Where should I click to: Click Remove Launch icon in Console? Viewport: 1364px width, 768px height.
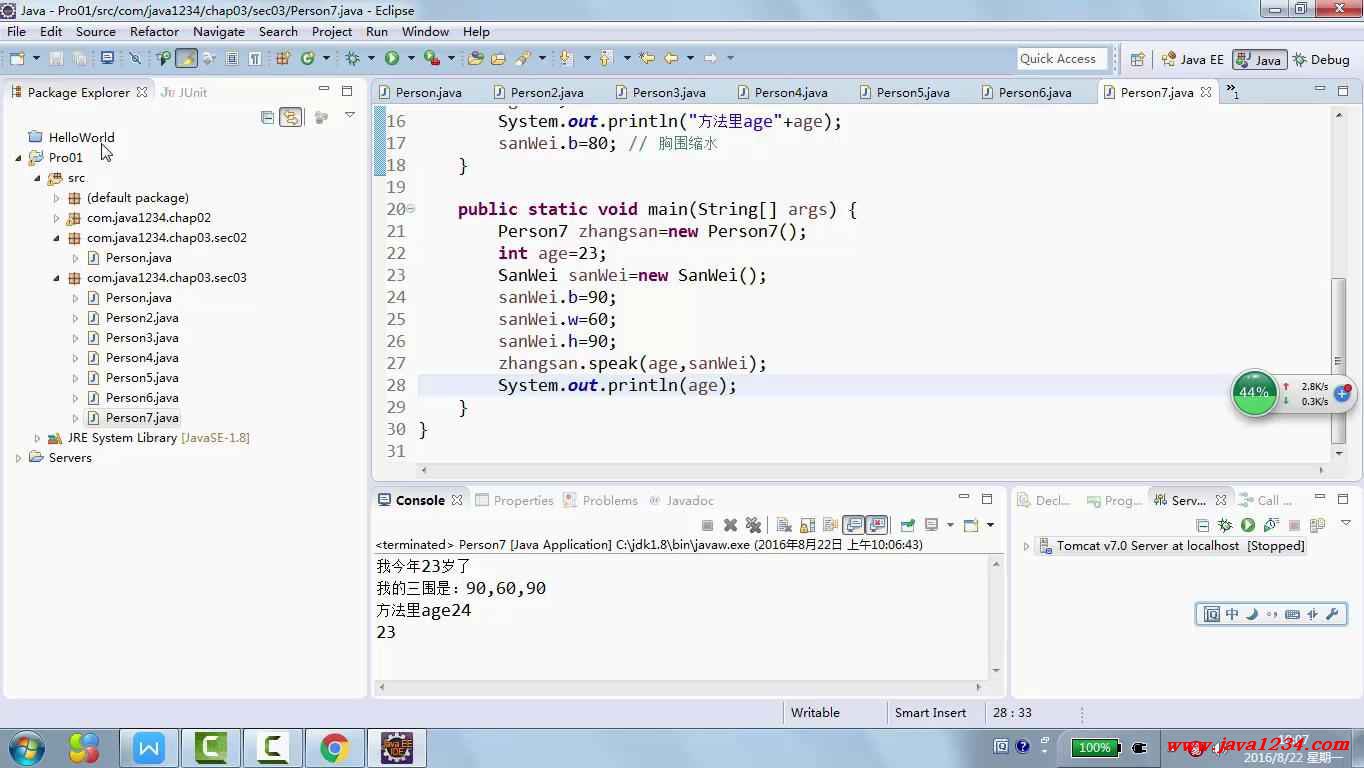[x=730, y=525]
